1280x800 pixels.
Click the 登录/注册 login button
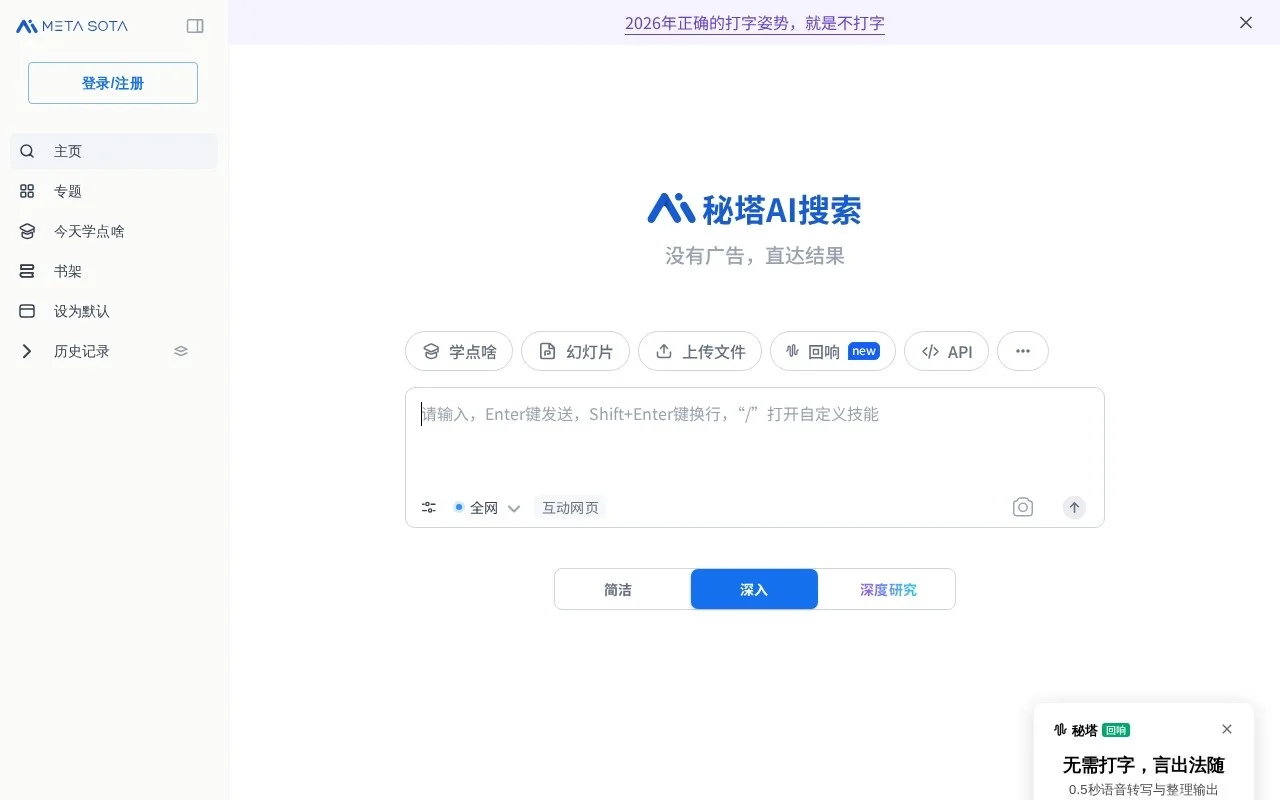coord(113,83)
